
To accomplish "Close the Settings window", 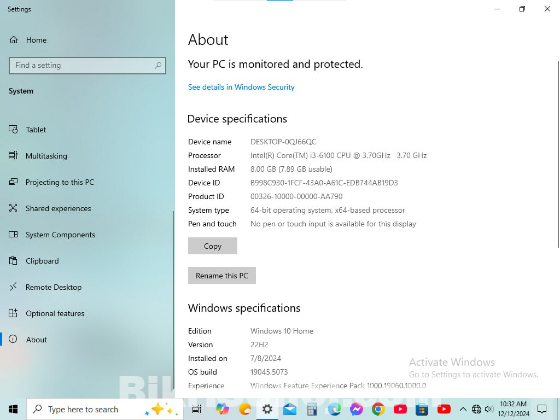I will point(547,9).
